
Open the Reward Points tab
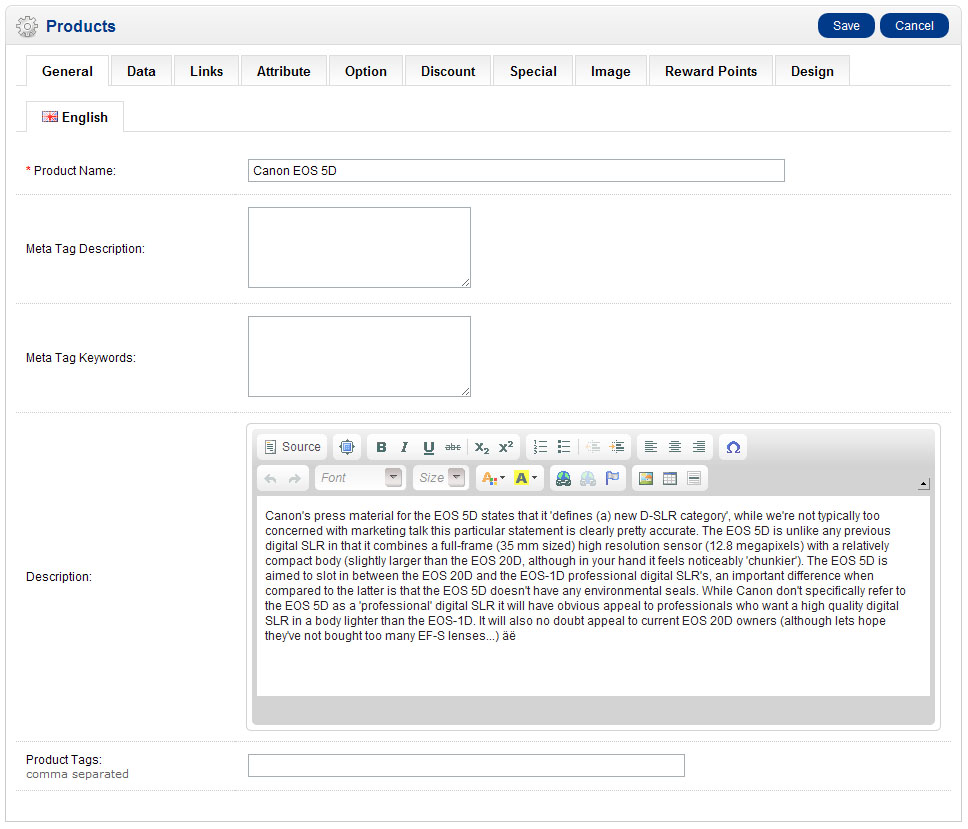point(710,71)
